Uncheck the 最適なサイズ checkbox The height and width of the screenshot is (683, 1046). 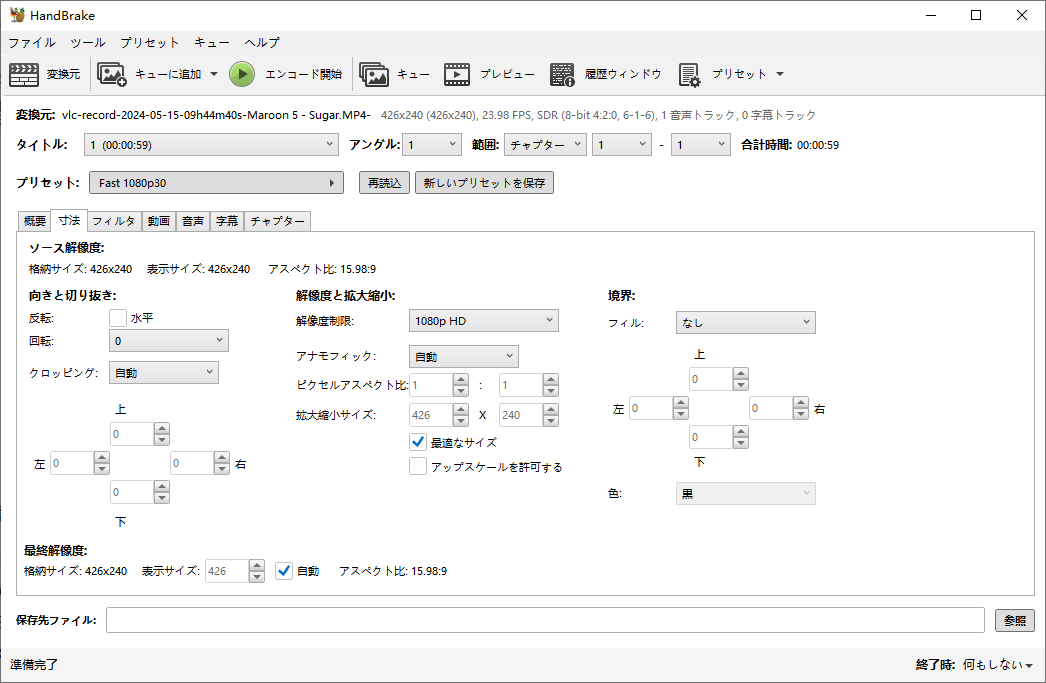(x=419, y=442)
